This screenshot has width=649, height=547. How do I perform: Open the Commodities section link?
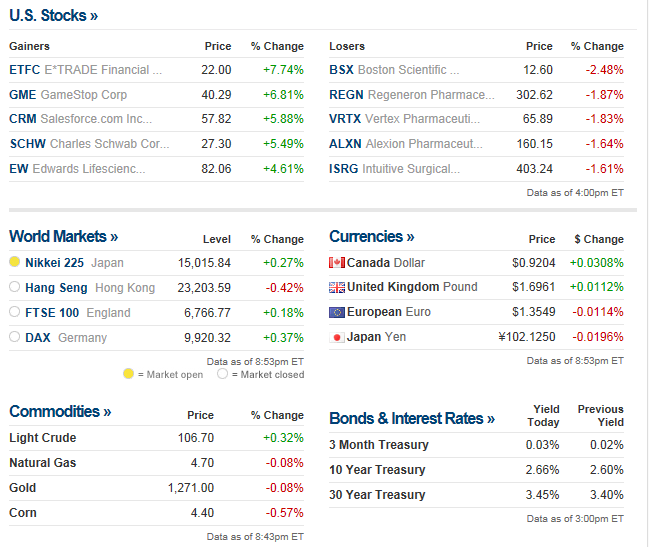(60, 412)
